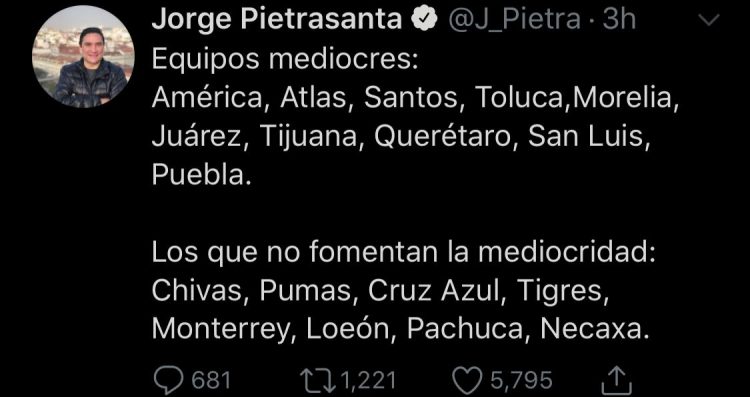Share the tweet via the upload arrow icon

pyautogui.click(x=618, y=380)
